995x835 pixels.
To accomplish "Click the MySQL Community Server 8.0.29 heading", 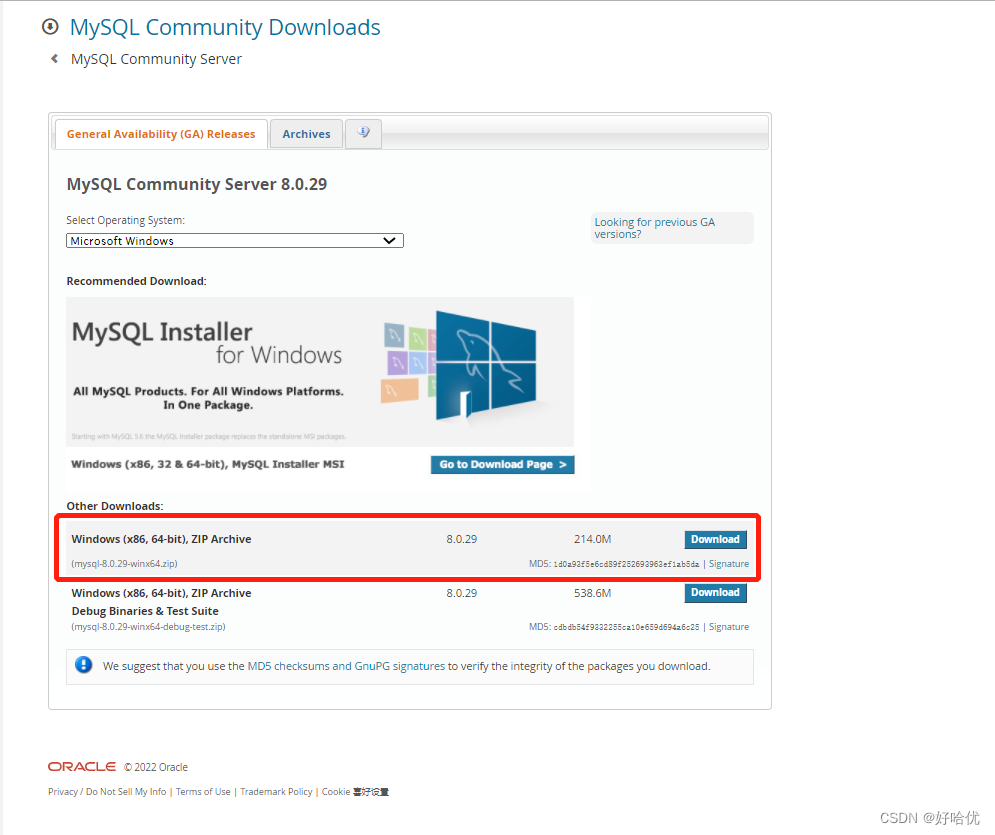I will (197, 184).
